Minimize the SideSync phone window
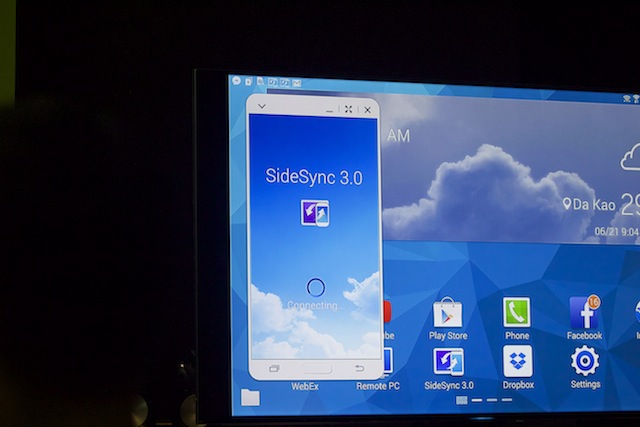The image size is (640, 427). pyautogui.click(x=330, y=110)
